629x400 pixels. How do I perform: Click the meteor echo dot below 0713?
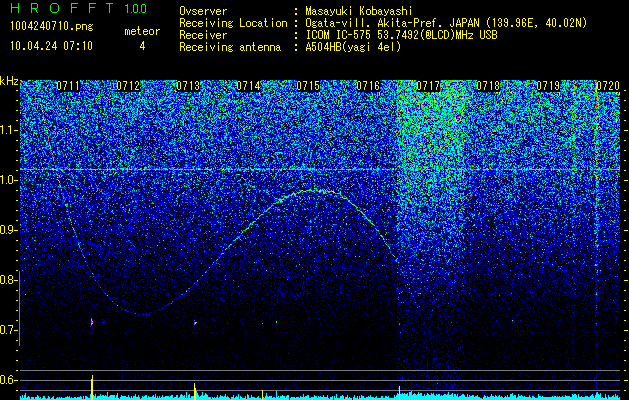[x=195, y=323]
